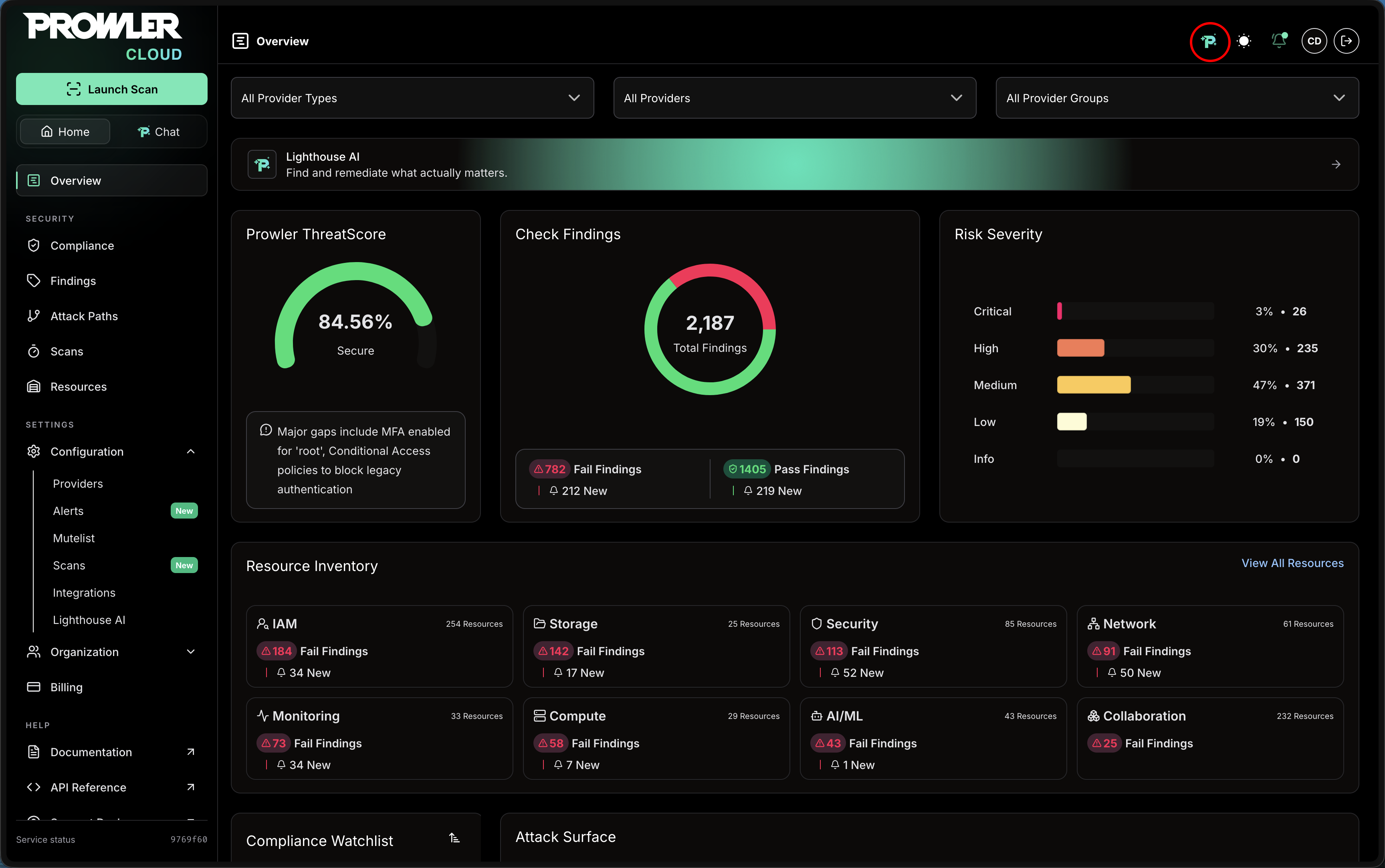Switch to the Home tab
The image size is (1385, 868).
[x=65, y=131]
